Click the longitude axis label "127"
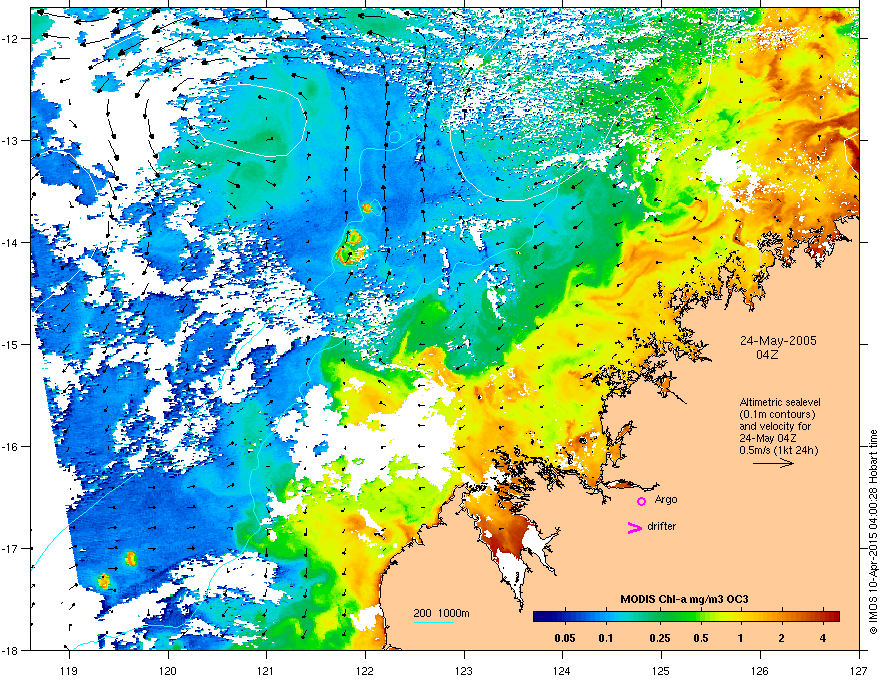This screenshot has width=880, height=680. pyautogui.click(x=859, y=670)
